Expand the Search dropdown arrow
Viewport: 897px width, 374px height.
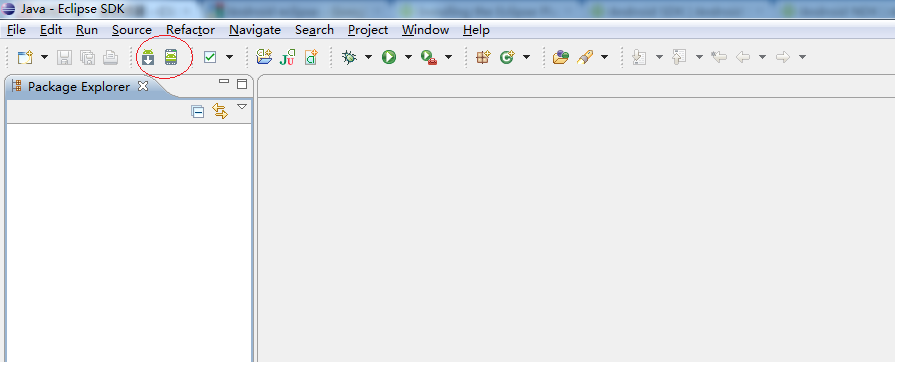(x=604, y=57)
